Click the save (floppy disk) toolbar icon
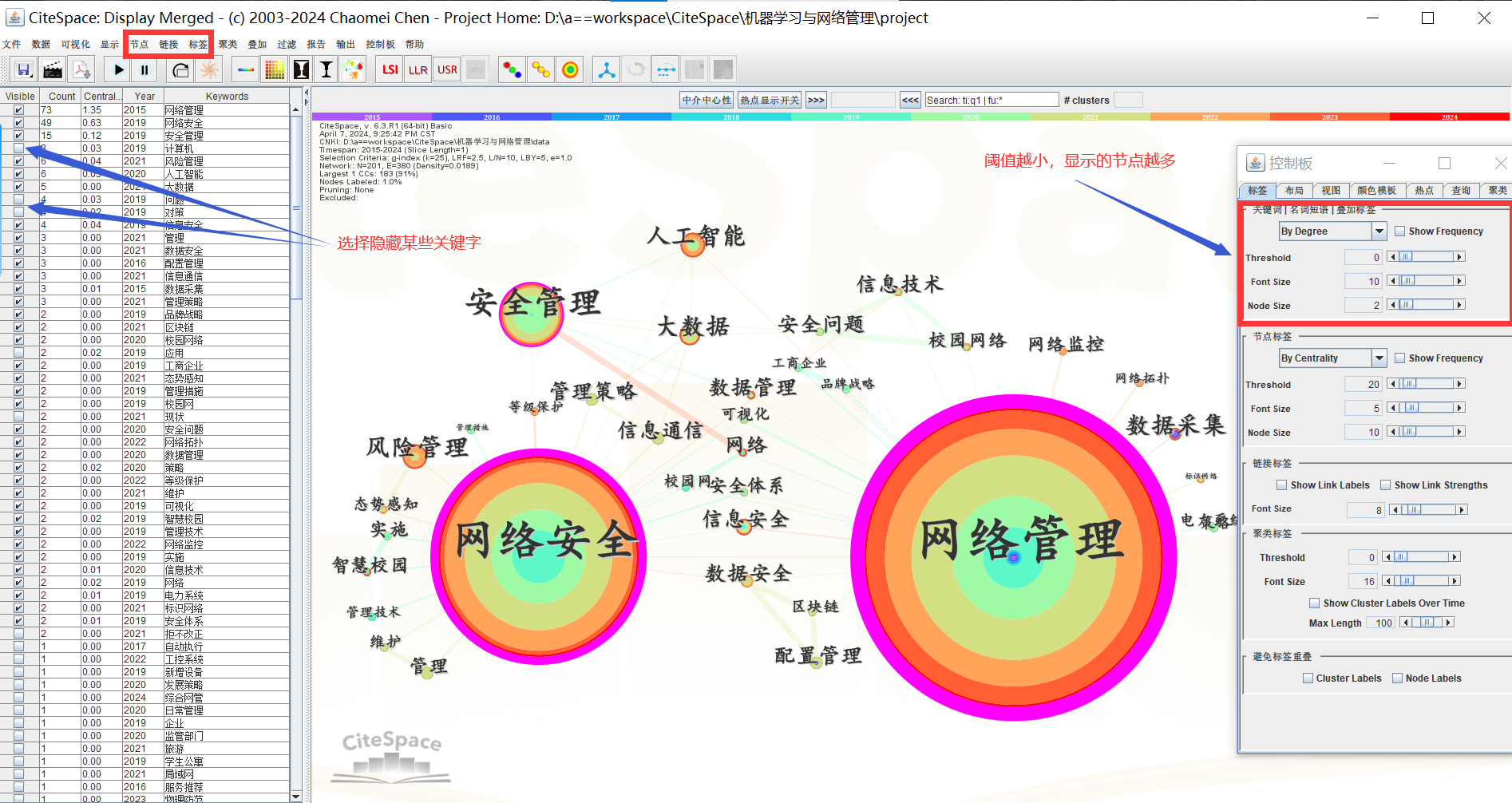Viewport: 1512px width, 803px height. pyautogui.click(x=24, y=70)
